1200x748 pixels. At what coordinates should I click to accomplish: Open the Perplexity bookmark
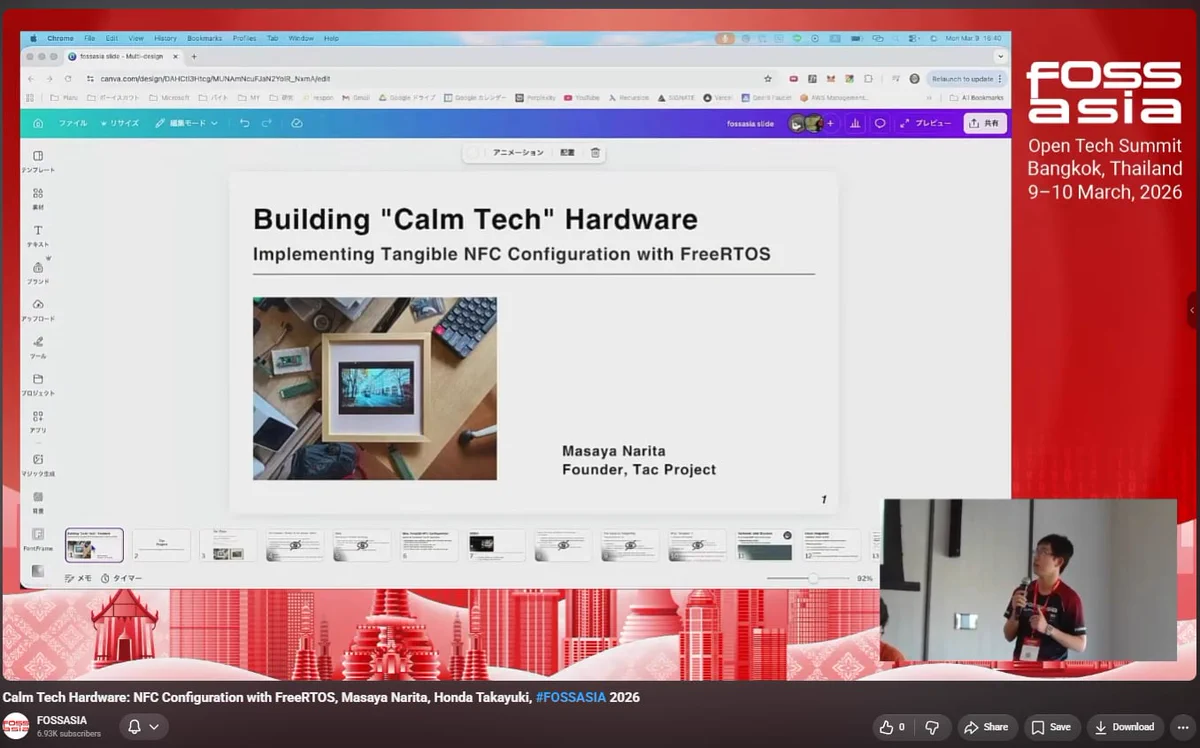536,98
